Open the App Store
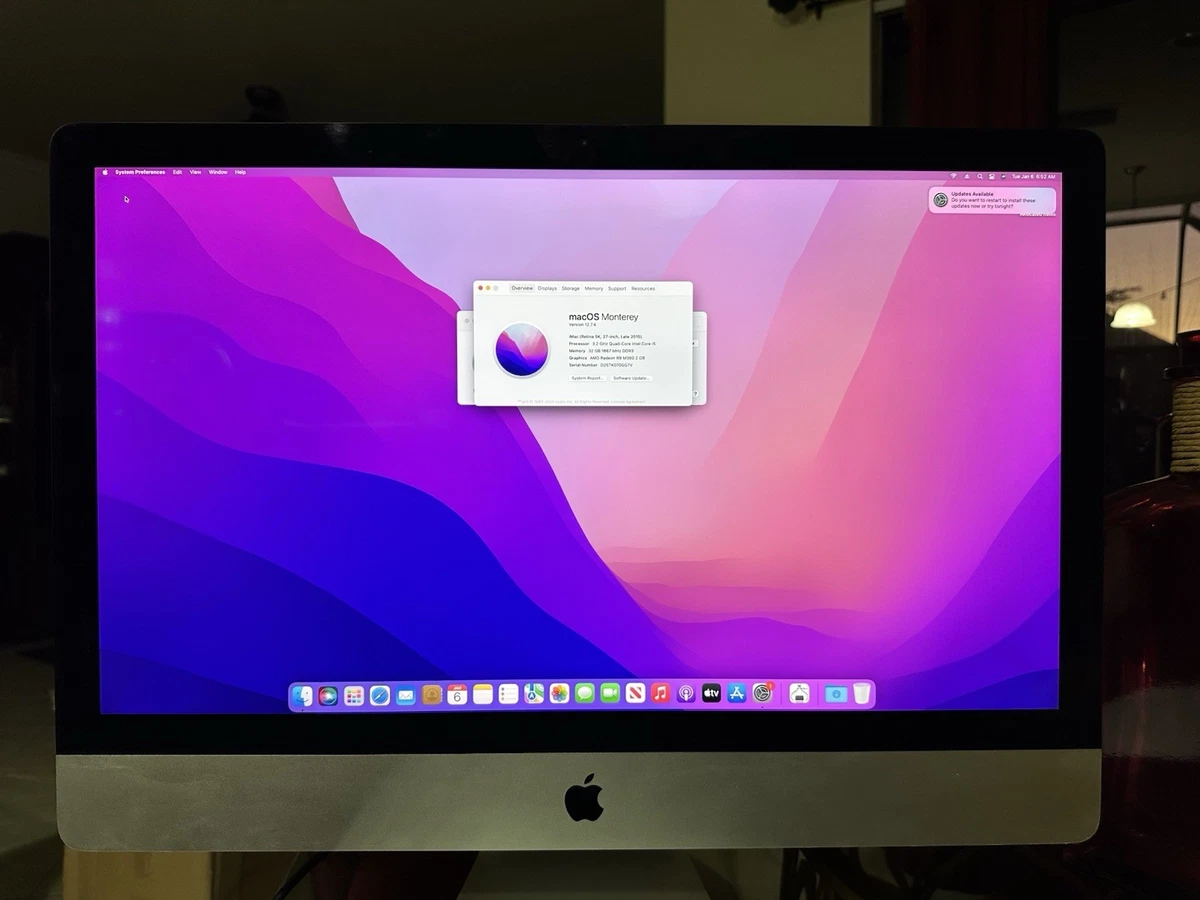The width and height of the screenshot is (1200, 900). click(736, 695)
